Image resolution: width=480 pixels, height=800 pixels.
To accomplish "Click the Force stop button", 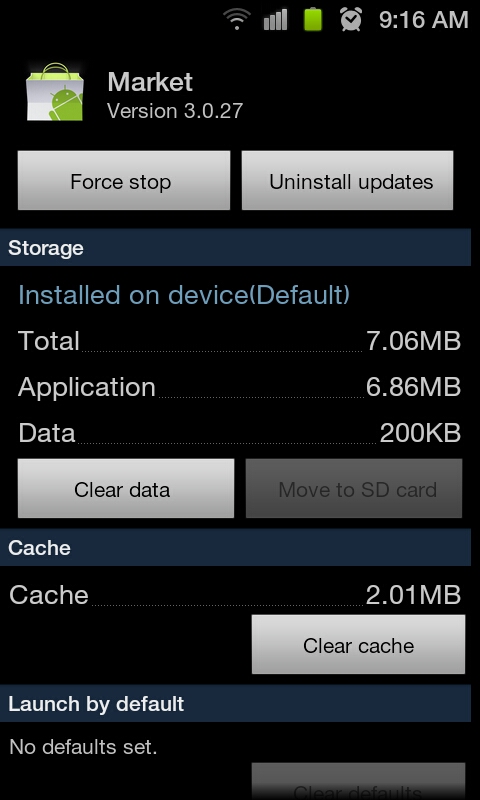I will pyautogui.click(x=124, y=180).
